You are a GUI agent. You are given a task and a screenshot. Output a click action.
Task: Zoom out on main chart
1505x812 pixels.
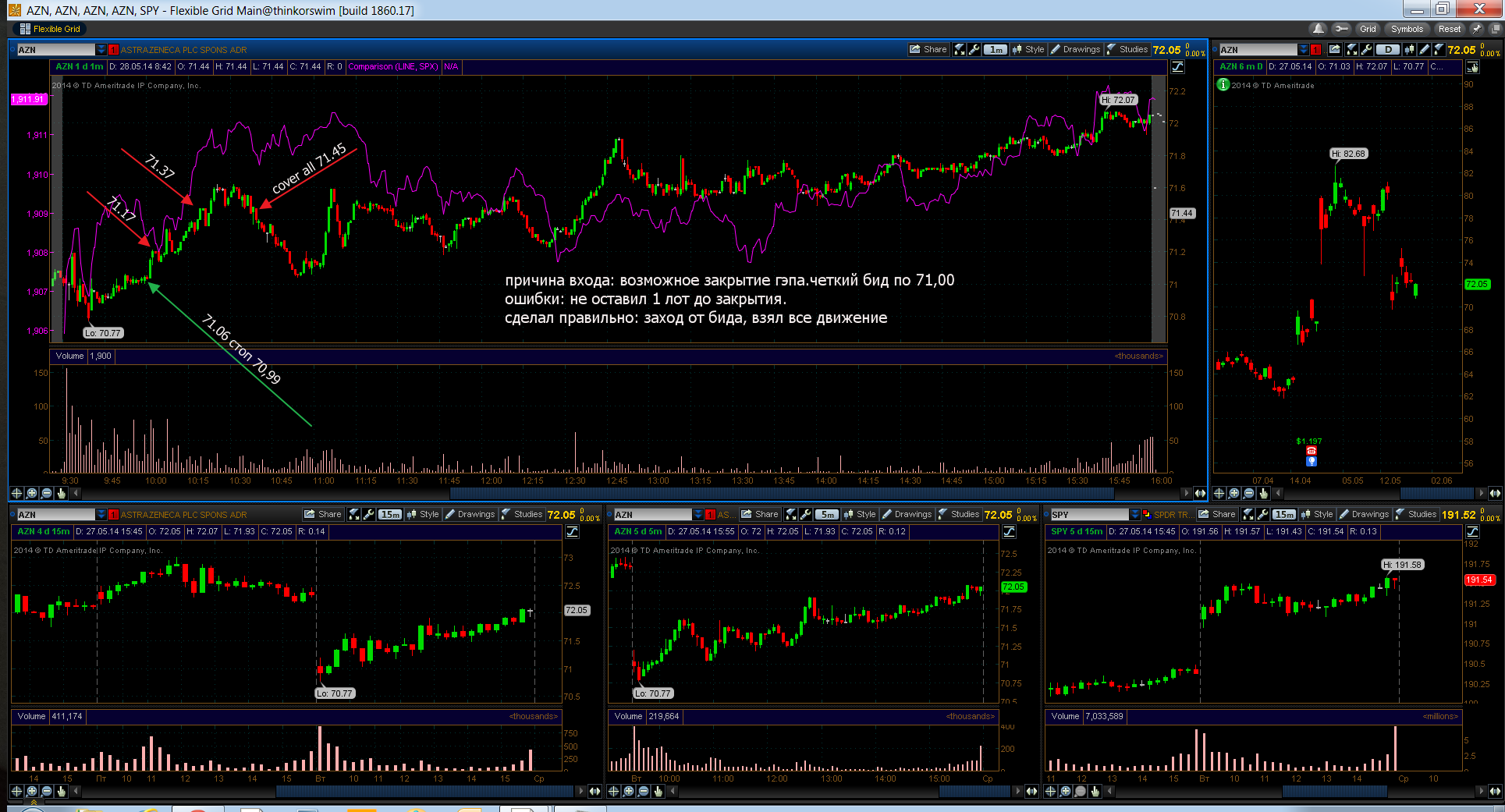click(x=46, y=493)
